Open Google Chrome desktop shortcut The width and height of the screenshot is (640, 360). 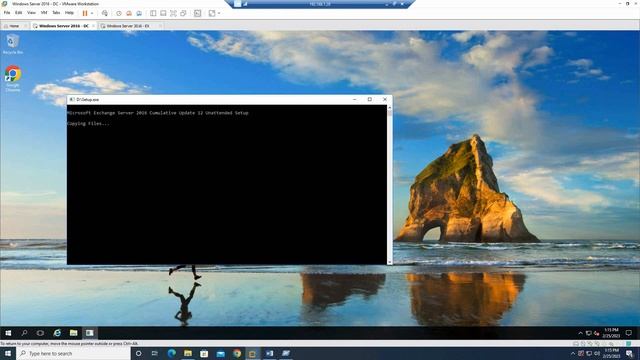tap(13, 78)
